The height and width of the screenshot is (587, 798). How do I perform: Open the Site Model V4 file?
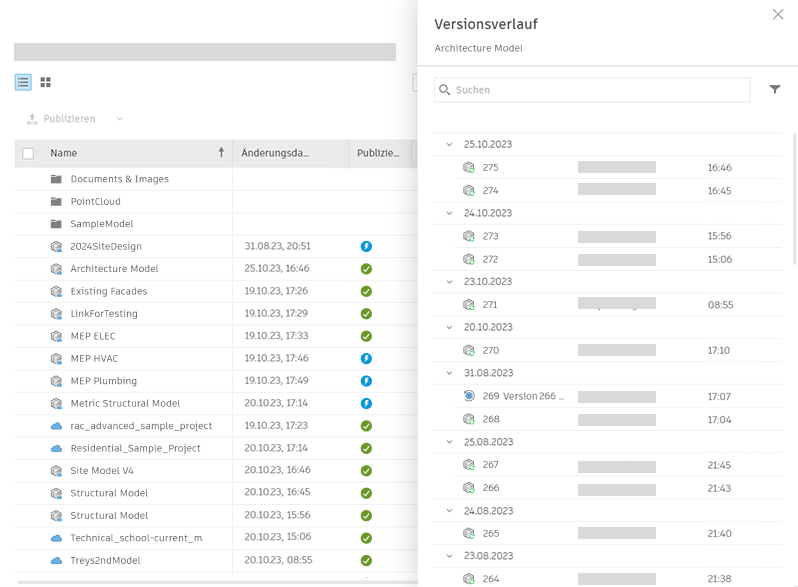click(x=102, y=471)
